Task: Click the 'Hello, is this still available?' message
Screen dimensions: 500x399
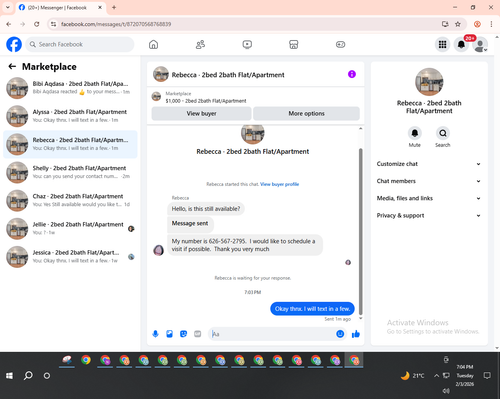Action: coord(206,209)
